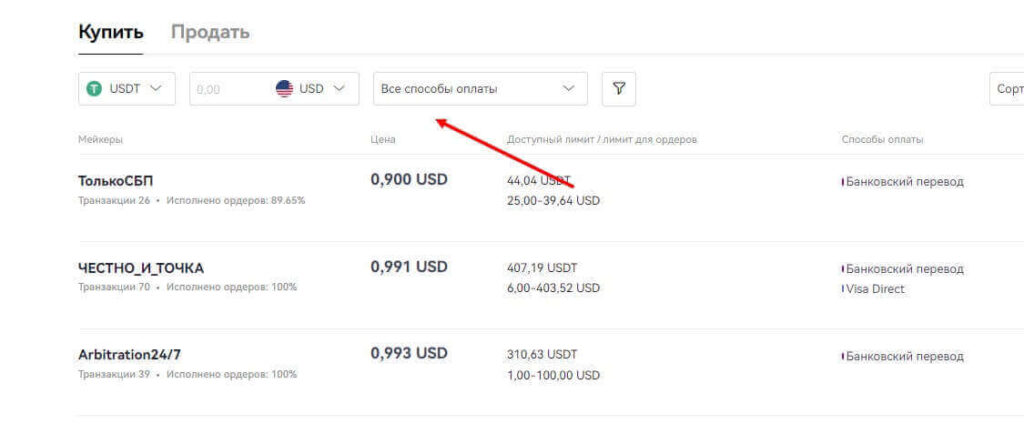Image resolution: width=1024 pixels, height=424 pixels.
Task: Switch to the Купить tab
Action: pyautogui.click(x=111, y=33)
